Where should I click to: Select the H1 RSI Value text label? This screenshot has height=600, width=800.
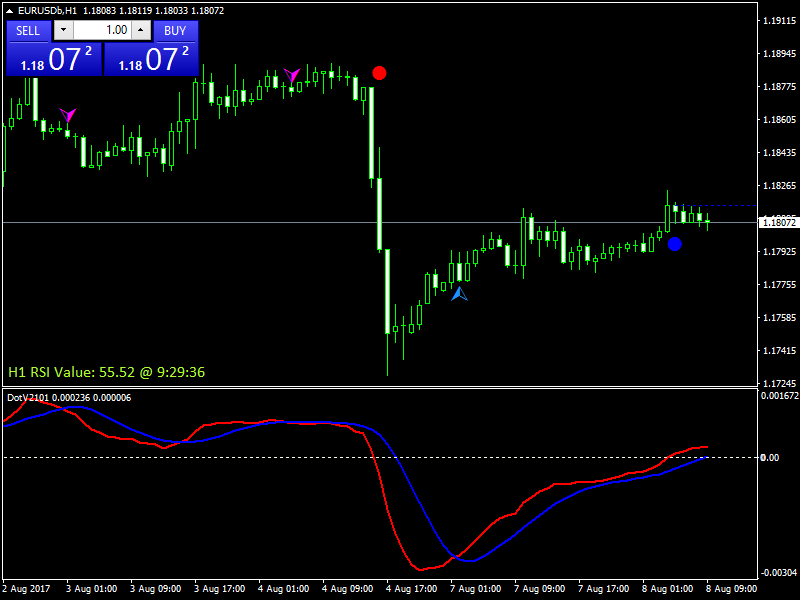pos(107,372)
